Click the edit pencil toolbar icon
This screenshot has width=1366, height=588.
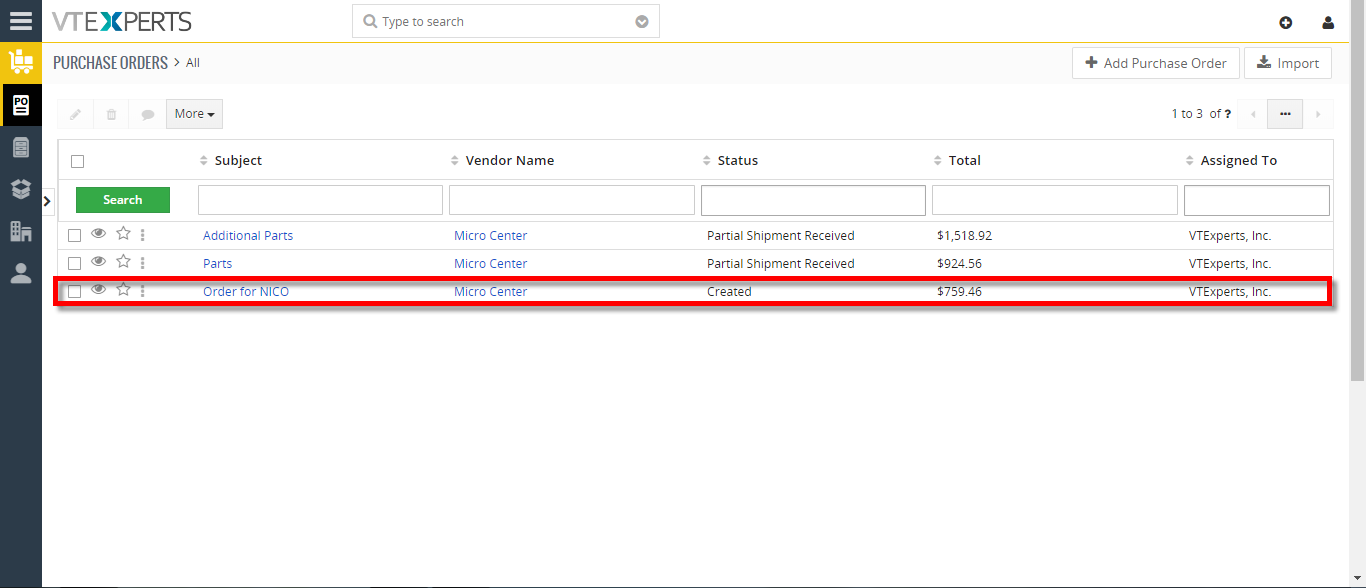pyautogui.click(x=75, y=114)
